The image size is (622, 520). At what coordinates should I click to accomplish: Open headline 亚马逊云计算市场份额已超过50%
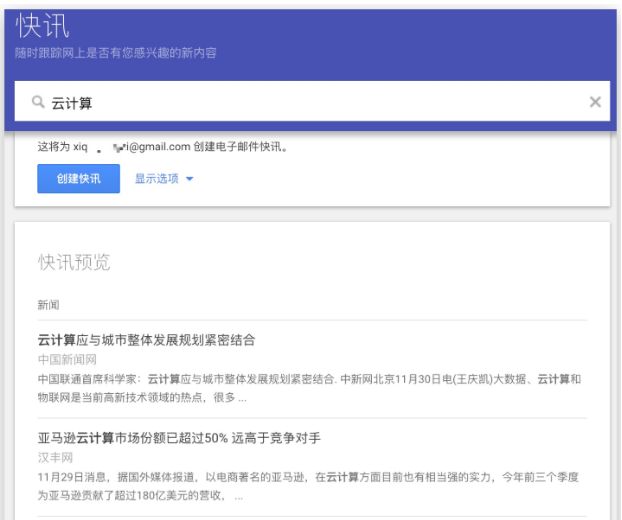coord(178,438)
